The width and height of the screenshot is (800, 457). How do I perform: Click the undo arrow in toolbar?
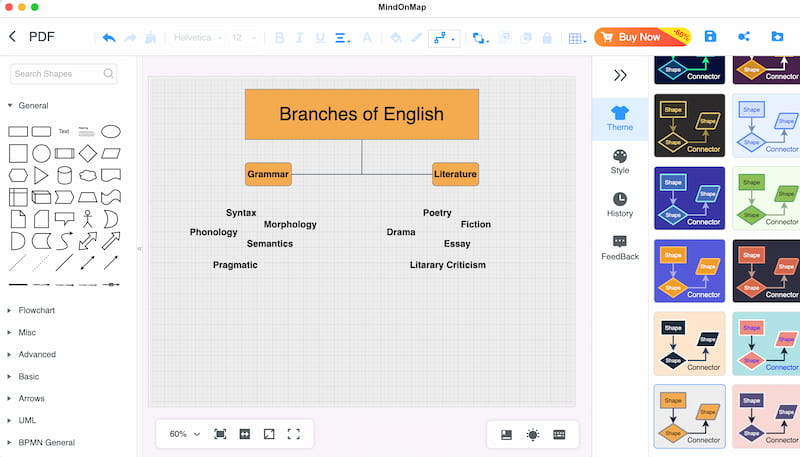click(x=109, y=38)
